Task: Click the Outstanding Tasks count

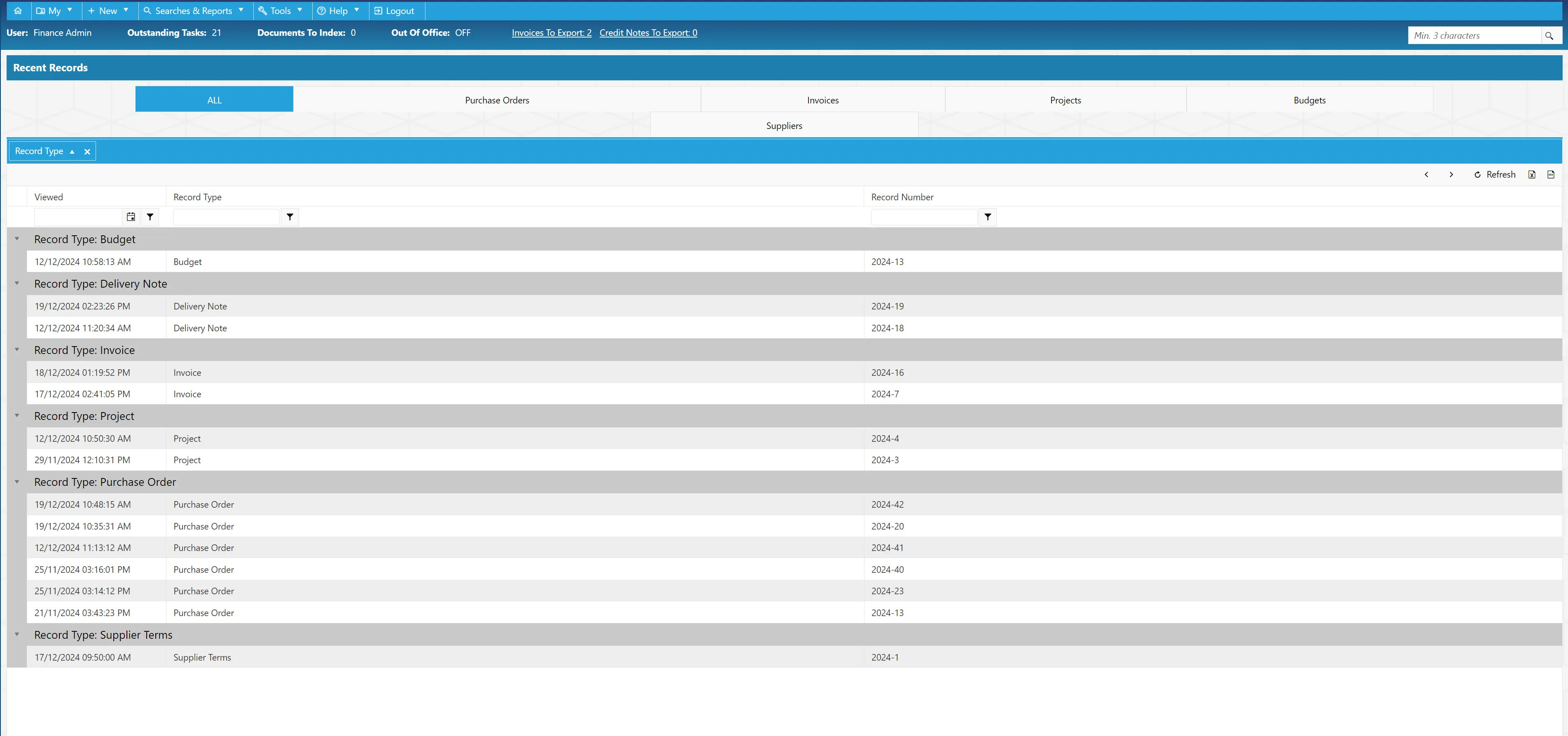Action: (x=217, y=33)
